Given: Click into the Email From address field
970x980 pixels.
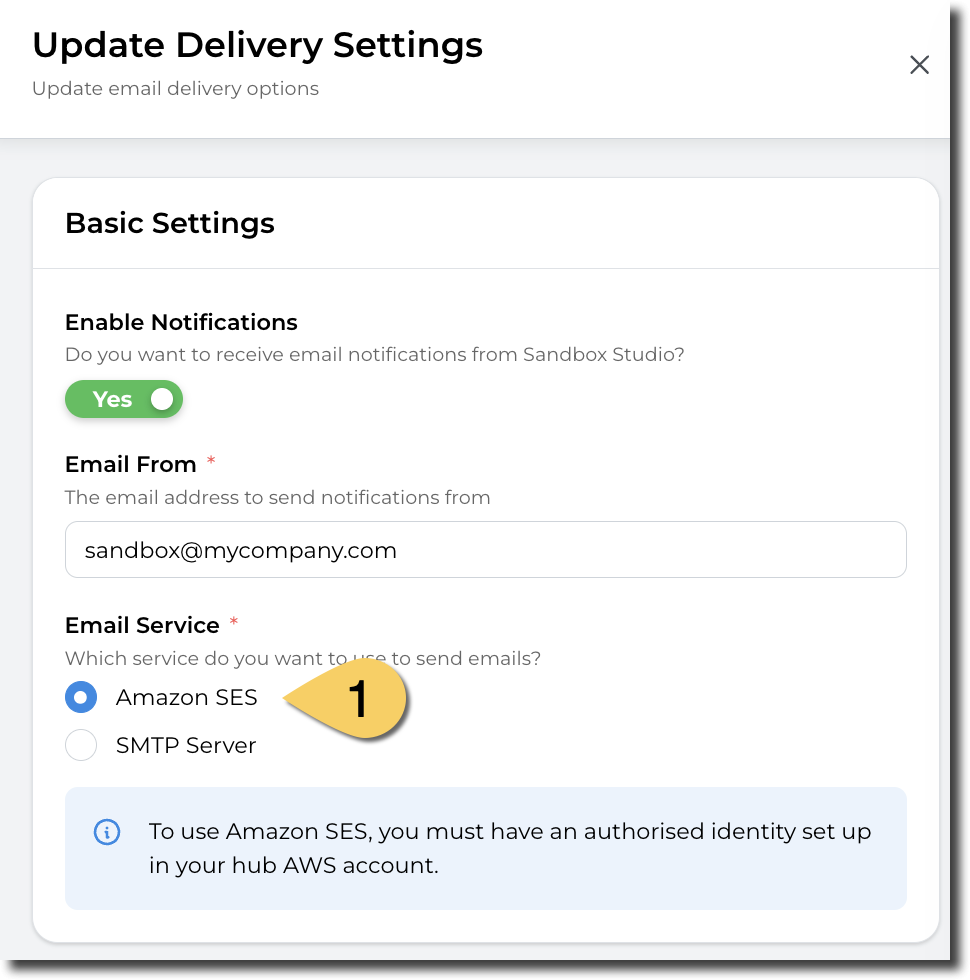Looking at the screenshot, I should tap(486, 549).
